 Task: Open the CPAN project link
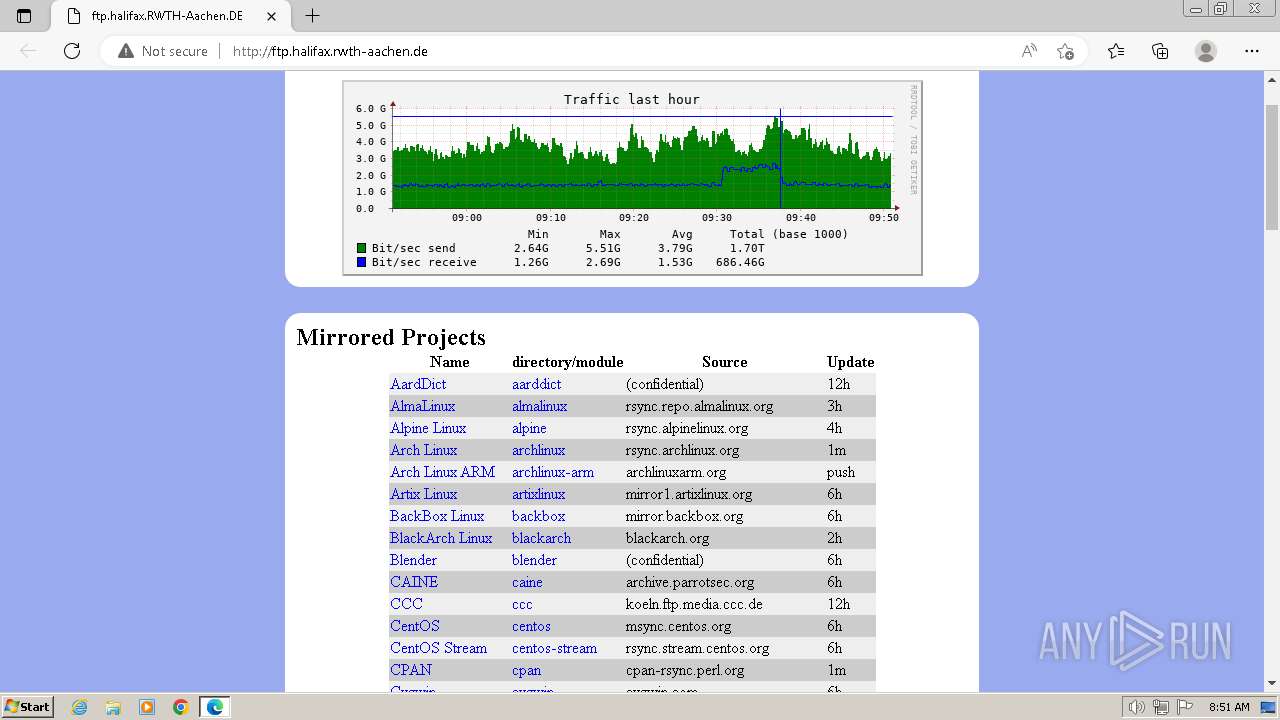411,670
